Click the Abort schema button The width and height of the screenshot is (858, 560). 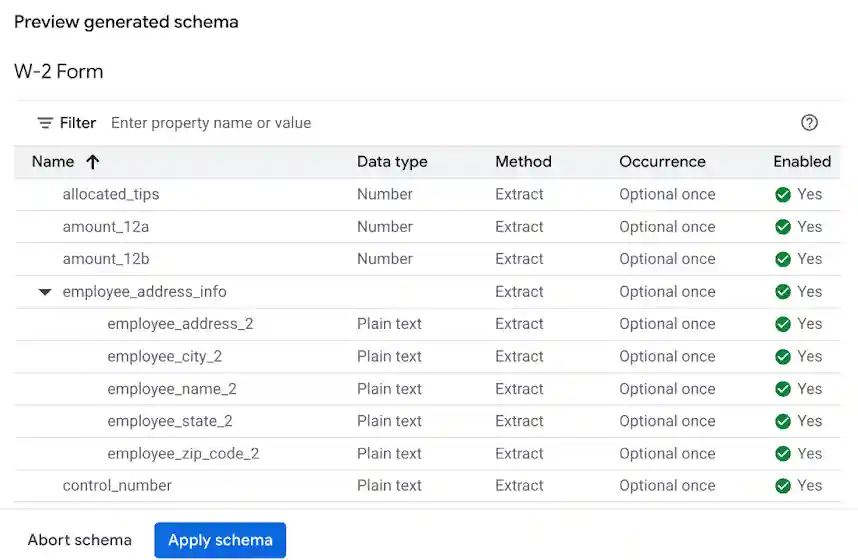(80, 540)
